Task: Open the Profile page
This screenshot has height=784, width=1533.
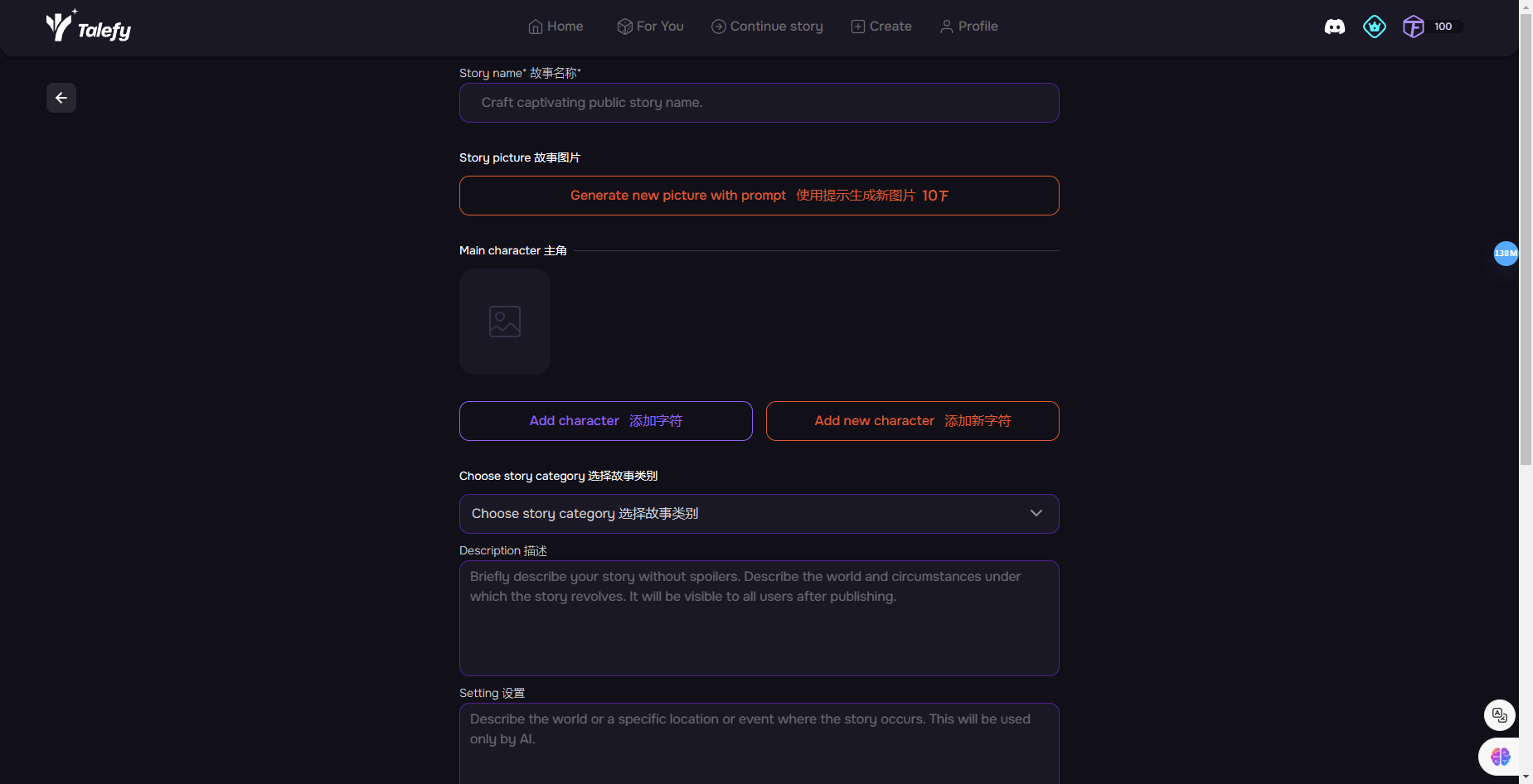Action: (x=968, y=27)
